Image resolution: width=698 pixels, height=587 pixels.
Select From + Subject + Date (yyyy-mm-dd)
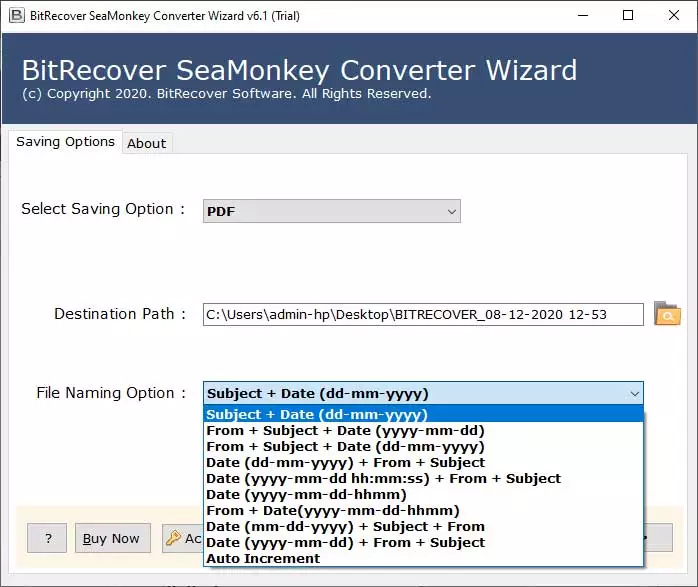click(x=423, y=430)
